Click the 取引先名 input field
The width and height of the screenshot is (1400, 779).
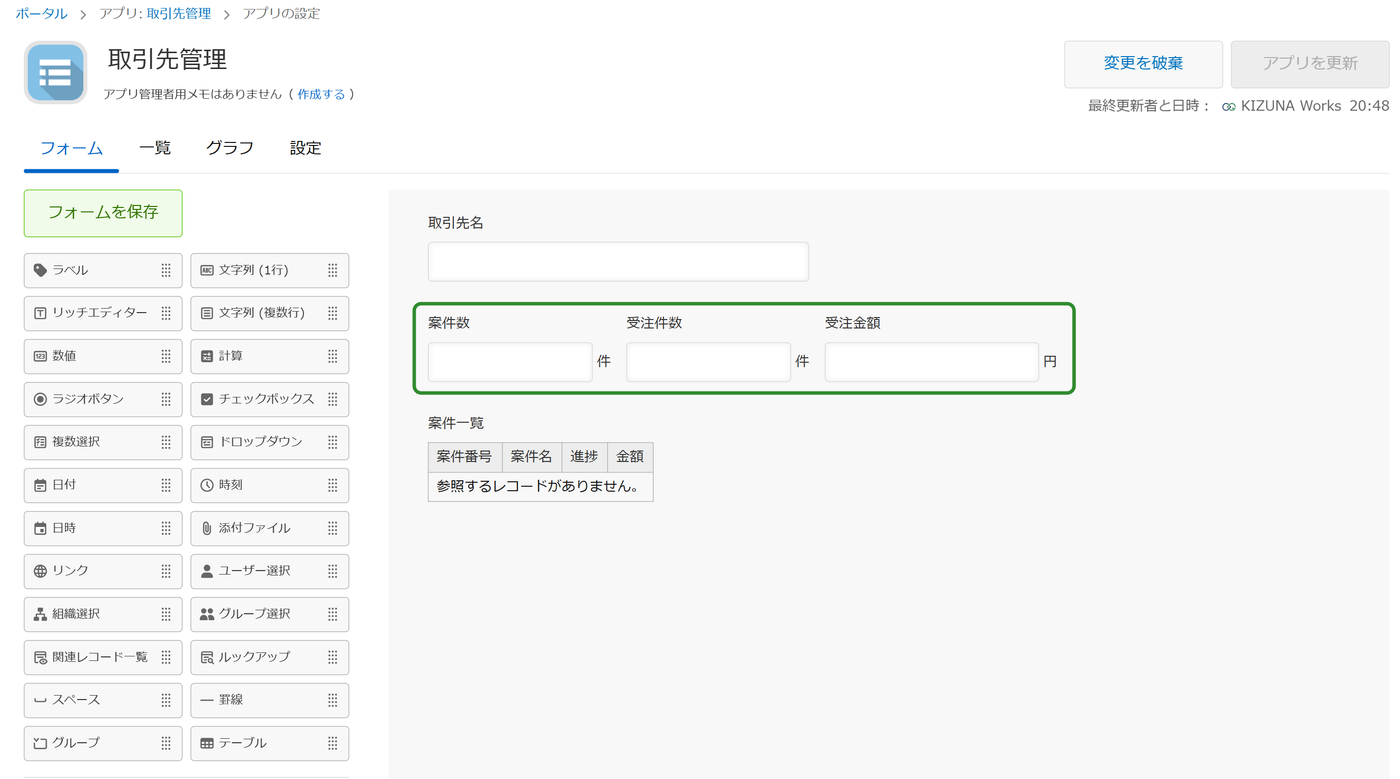pyautogui.click(x=618, y=262)
